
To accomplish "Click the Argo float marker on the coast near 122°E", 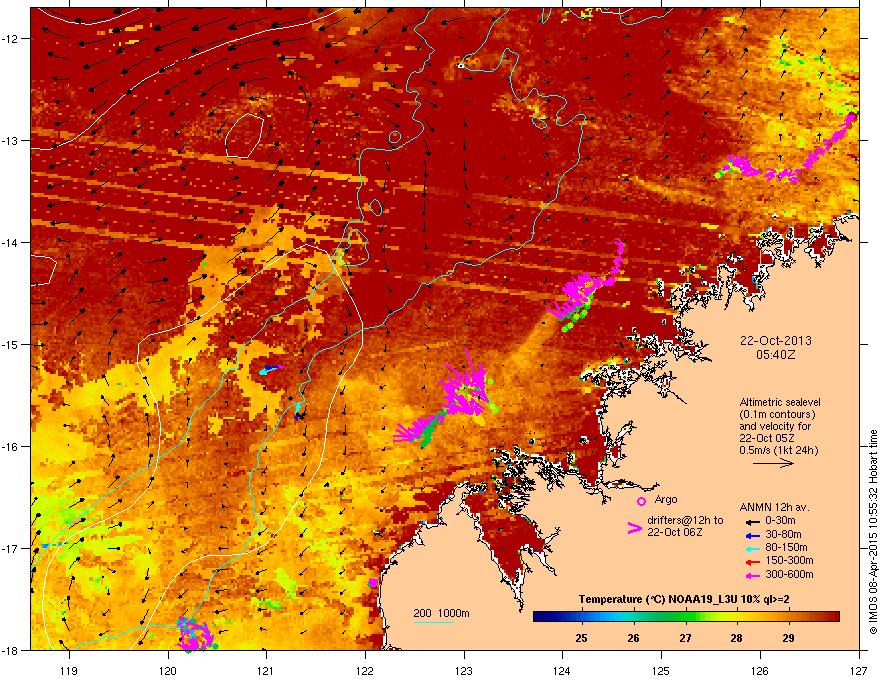I will point(373,583).
